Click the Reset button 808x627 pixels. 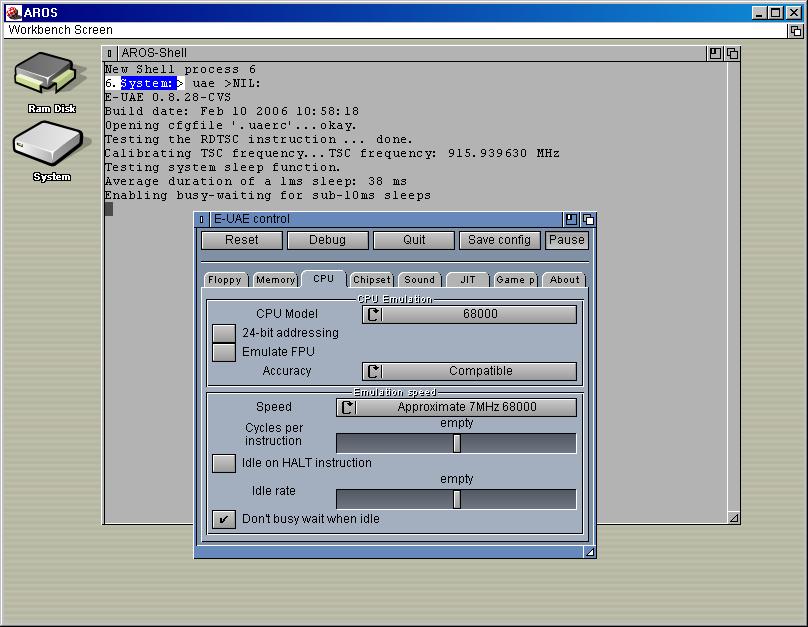click(x=242, y=240)
